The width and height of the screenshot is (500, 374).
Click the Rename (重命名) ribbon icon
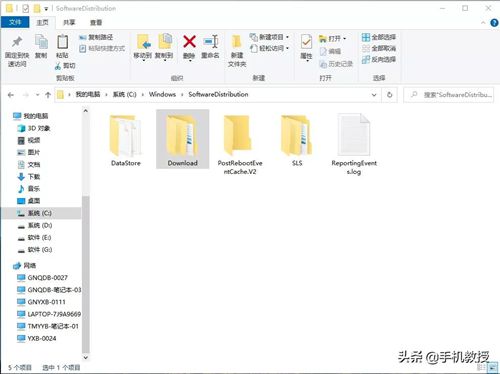point(211,42)
